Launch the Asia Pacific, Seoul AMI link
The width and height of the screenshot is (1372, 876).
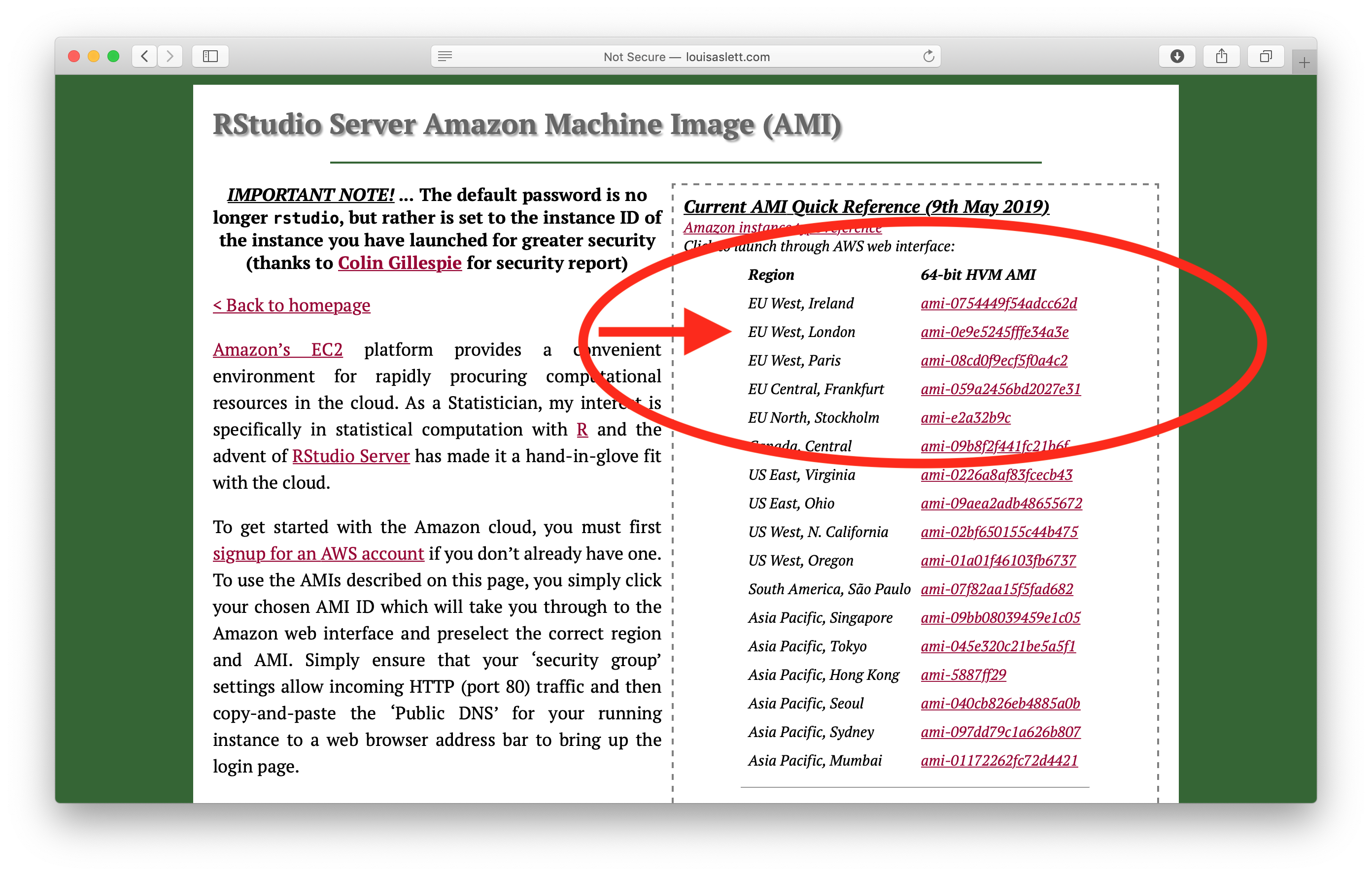1000,704
